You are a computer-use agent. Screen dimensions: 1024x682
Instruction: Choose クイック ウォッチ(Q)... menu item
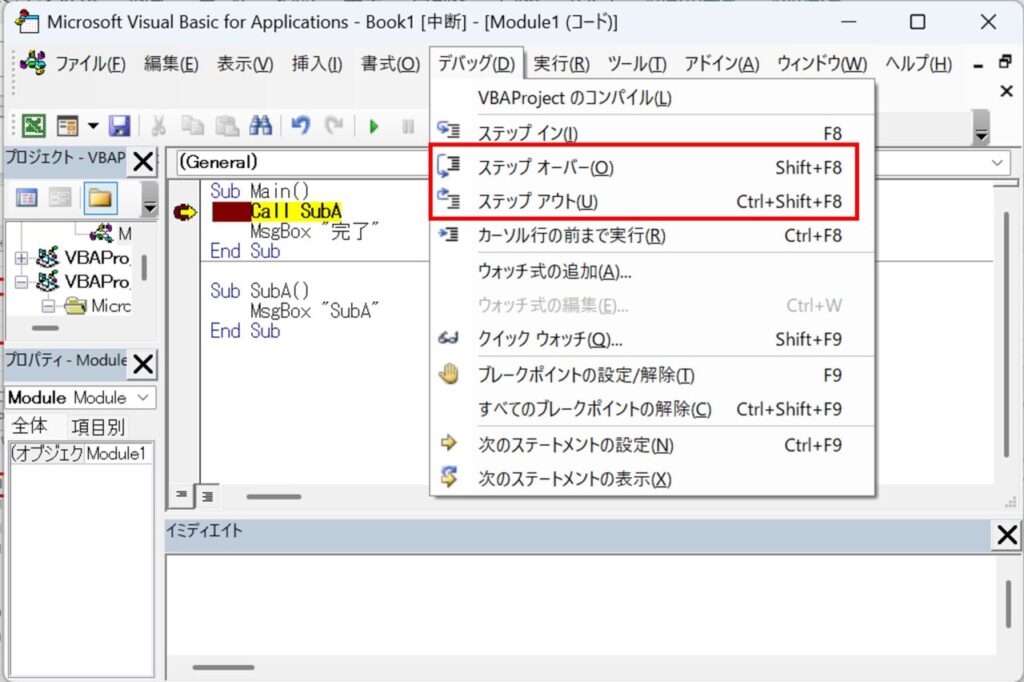(652, 339)
